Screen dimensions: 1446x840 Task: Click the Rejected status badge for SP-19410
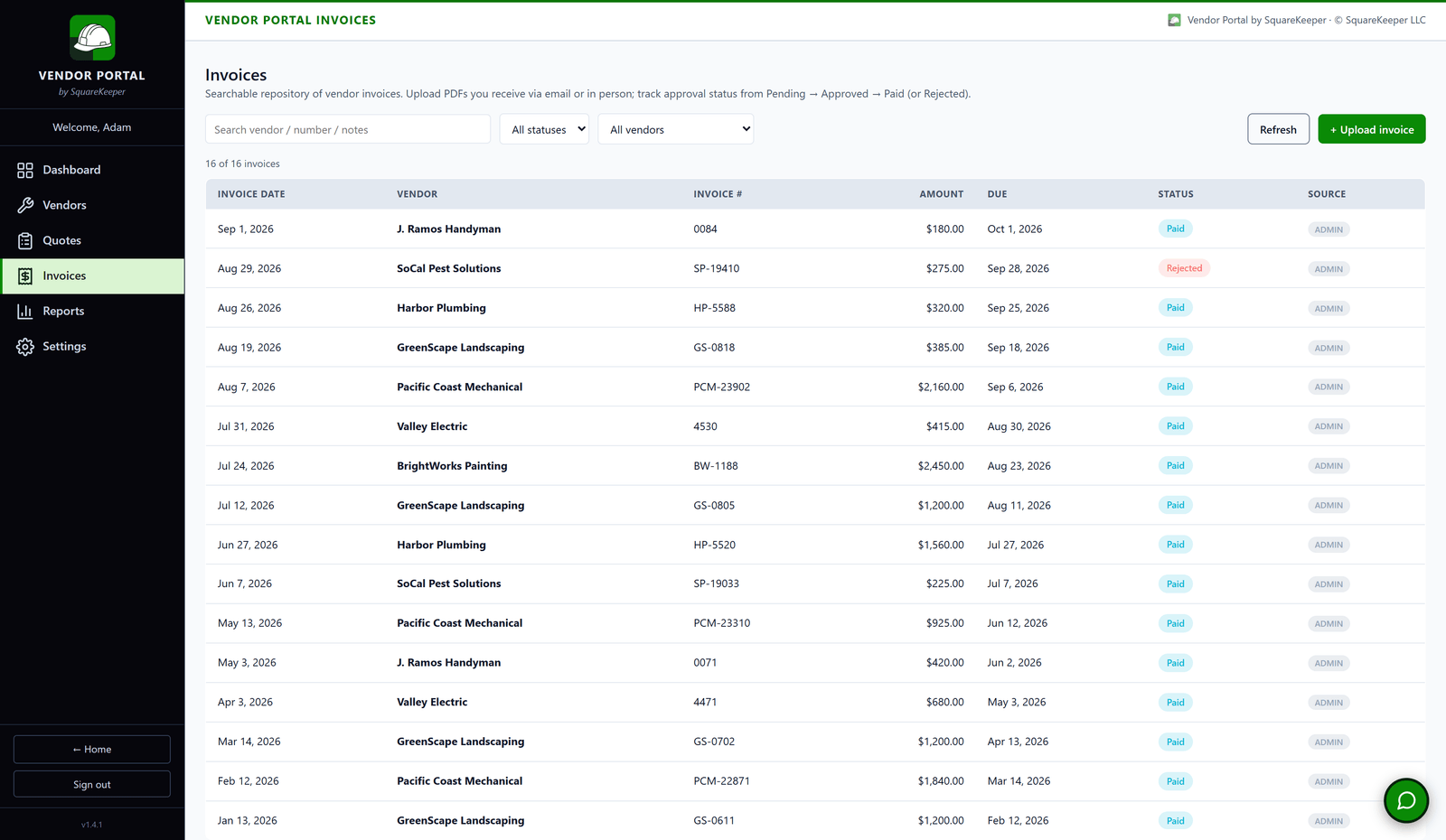pos(1184,268)
